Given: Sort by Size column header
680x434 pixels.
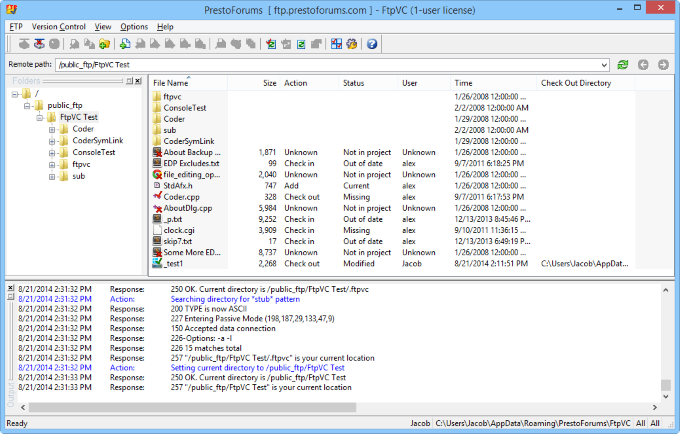Looking at the screenshot, I should click(254, 83).
